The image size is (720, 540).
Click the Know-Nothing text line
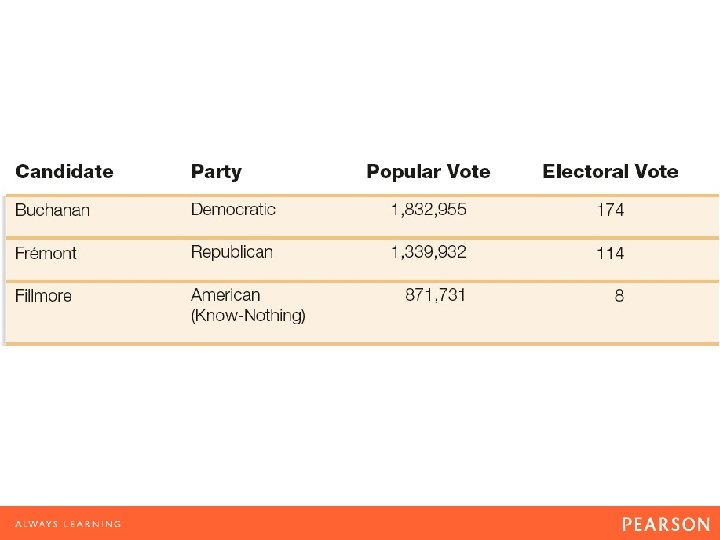(248, 316)
